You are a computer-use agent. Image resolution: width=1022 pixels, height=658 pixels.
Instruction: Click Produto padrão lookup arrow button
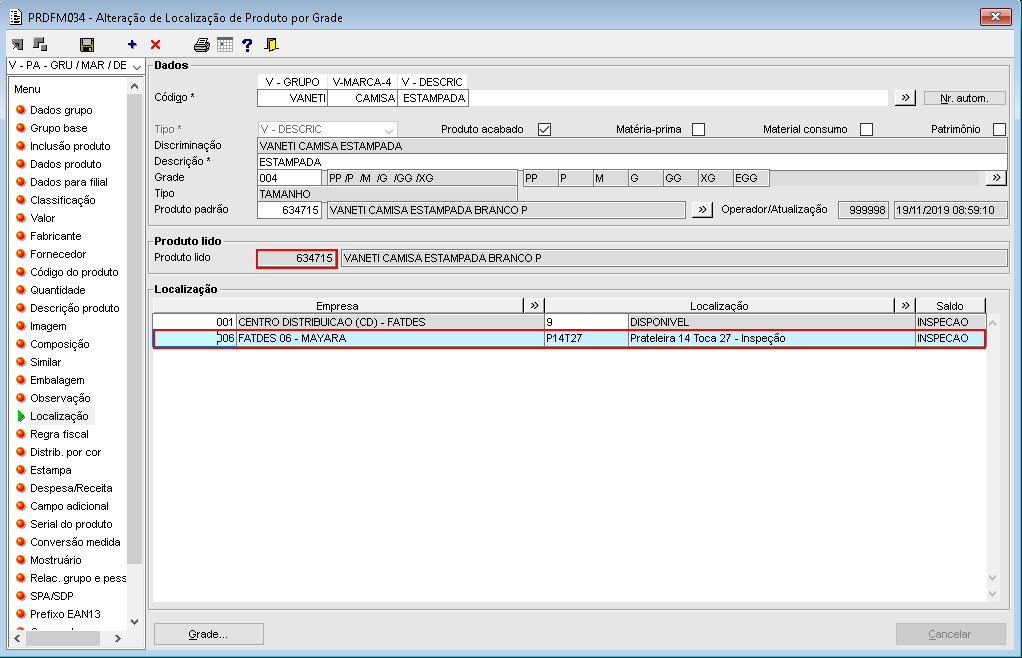point(701,210)
